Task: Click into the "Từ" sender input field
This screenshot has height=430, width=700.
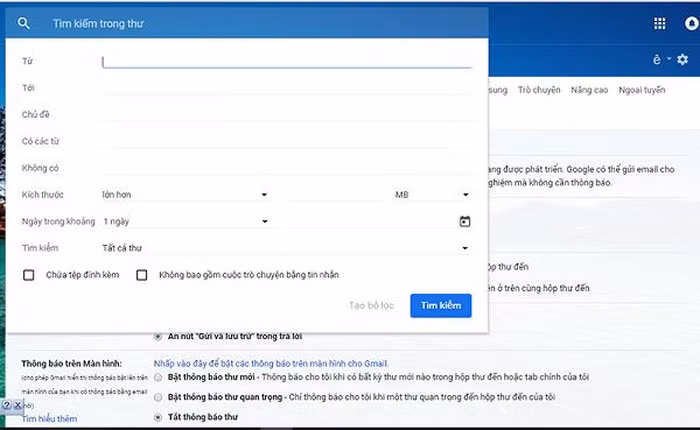Action: coord(286,62)
